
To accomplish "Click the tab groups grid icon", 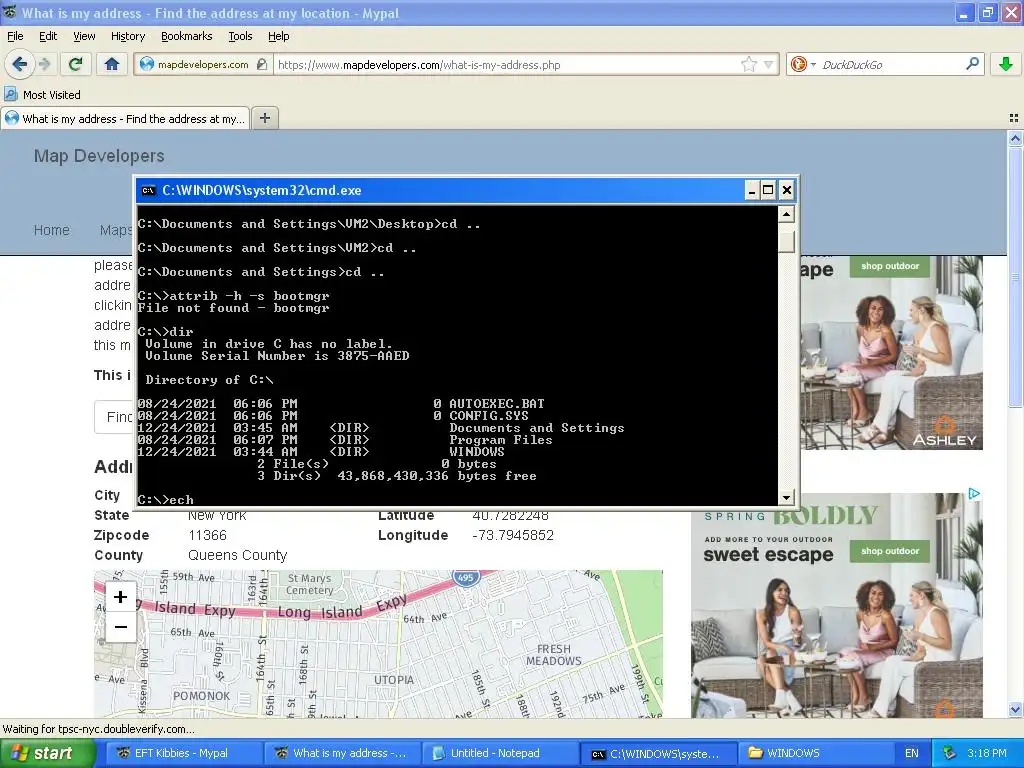I will coord(1014,118).
